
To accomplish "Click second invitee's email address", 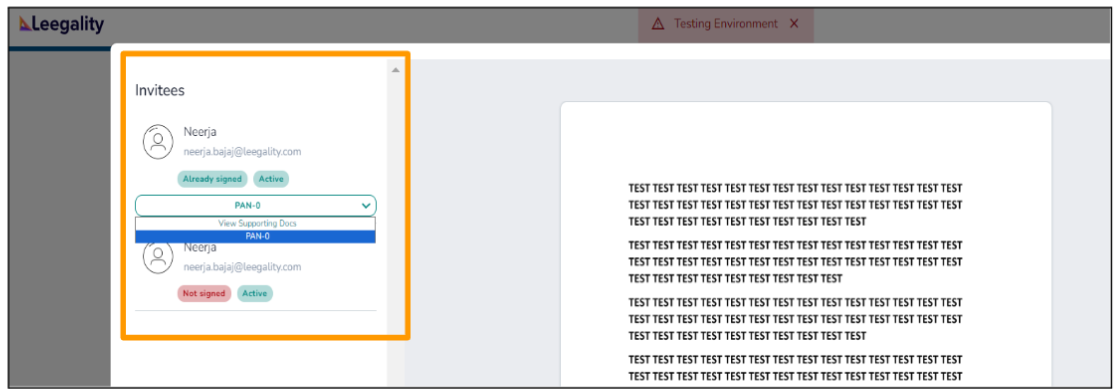I will tap(242, 267).
